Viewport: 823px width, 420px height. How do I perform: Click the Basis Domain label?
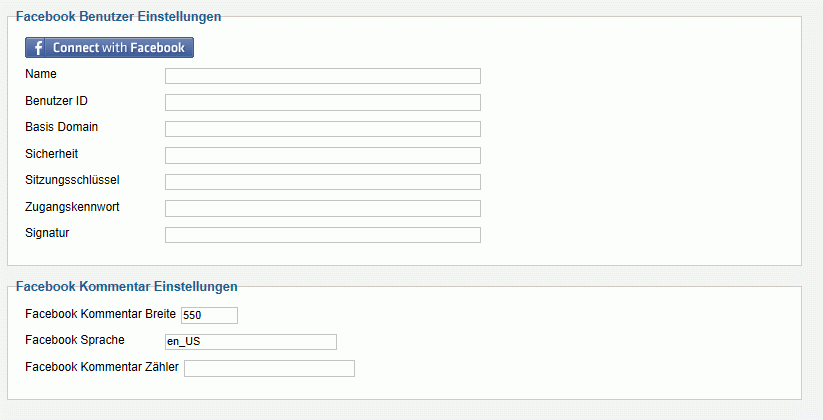tap(61, 127)
